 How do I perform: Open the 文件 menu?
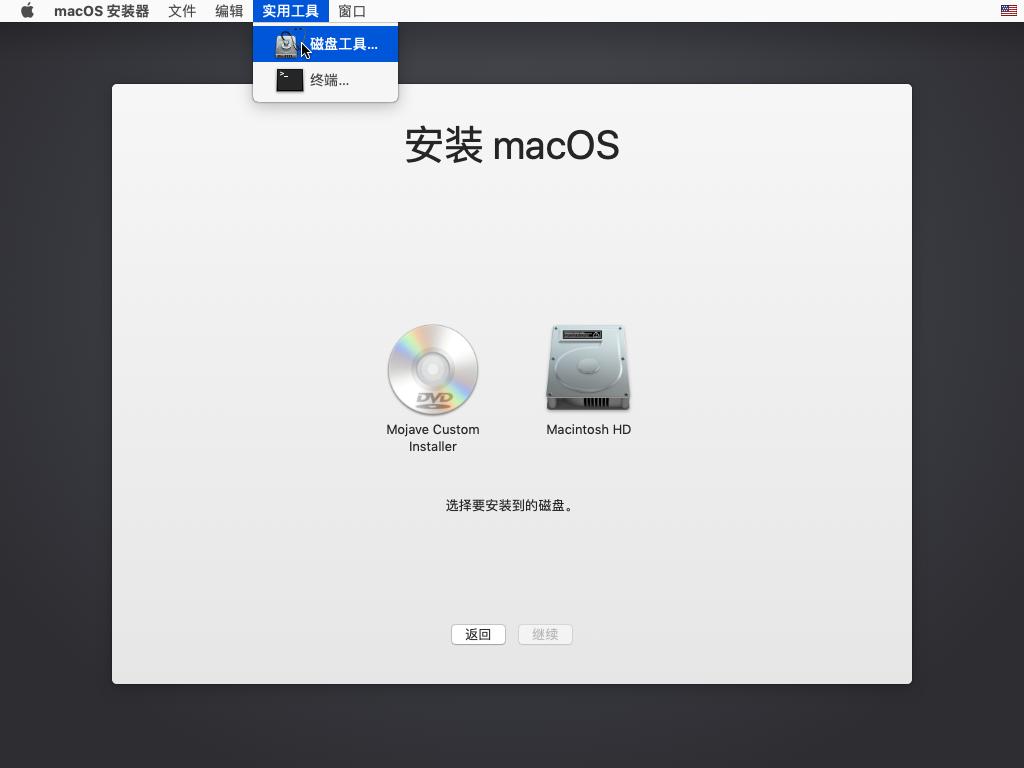(x=181, y=11)
